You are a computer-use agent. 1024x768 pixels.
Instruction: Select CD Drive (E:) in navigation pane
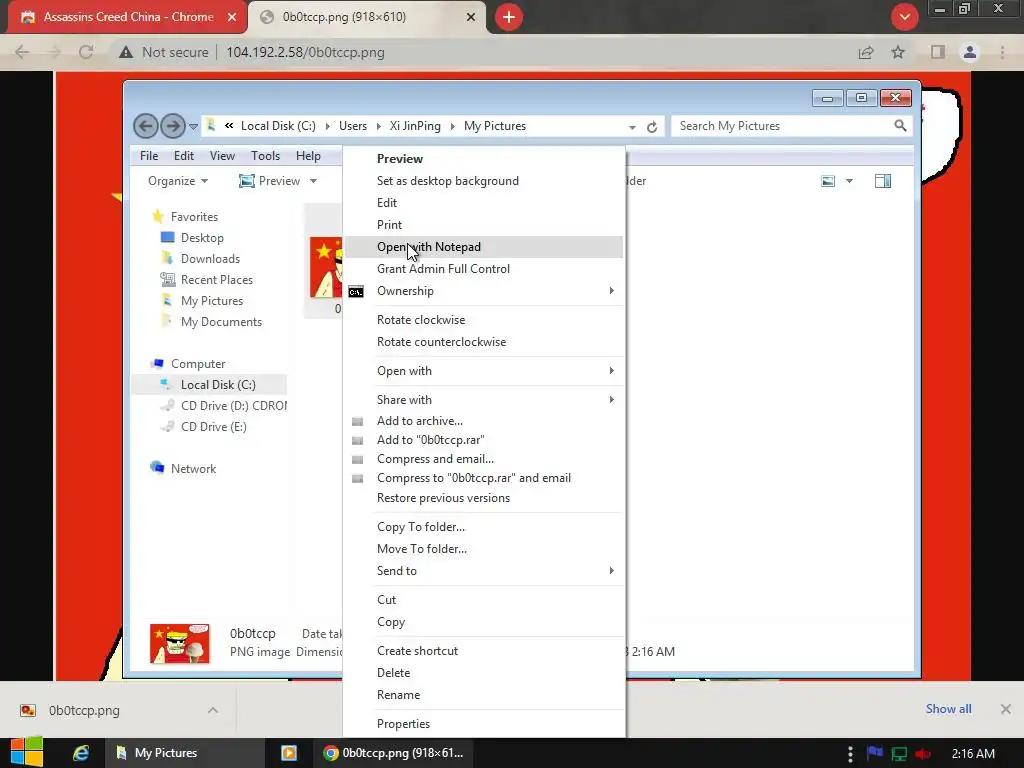213,427
